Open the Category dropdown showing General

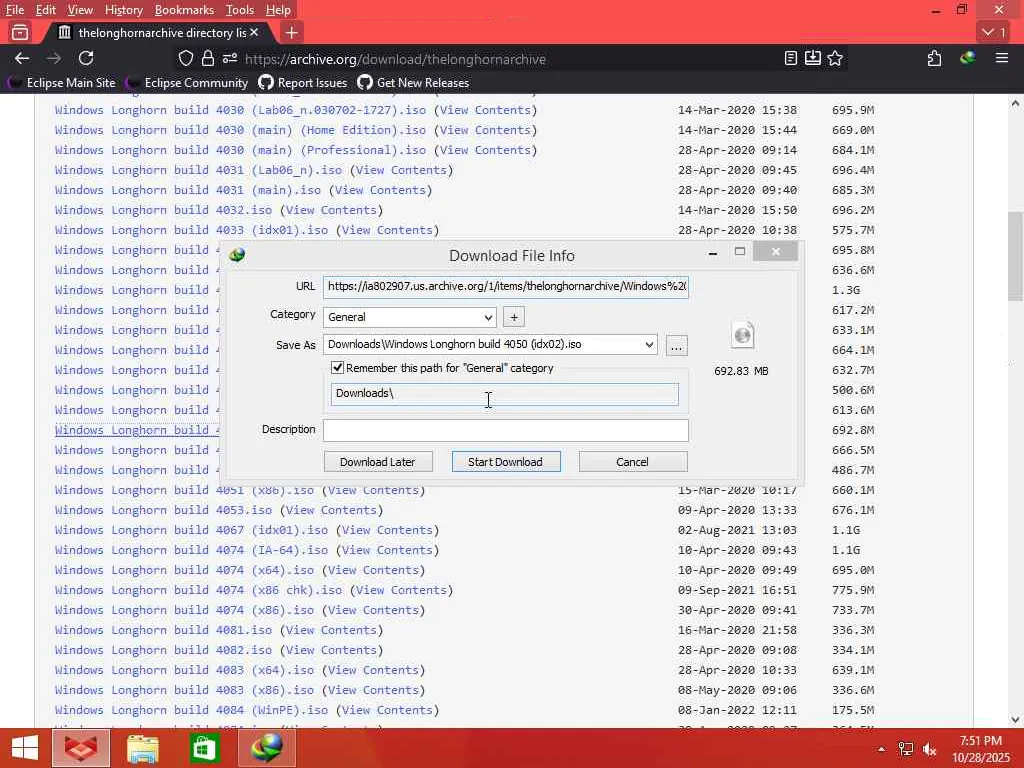pos(409,317)
